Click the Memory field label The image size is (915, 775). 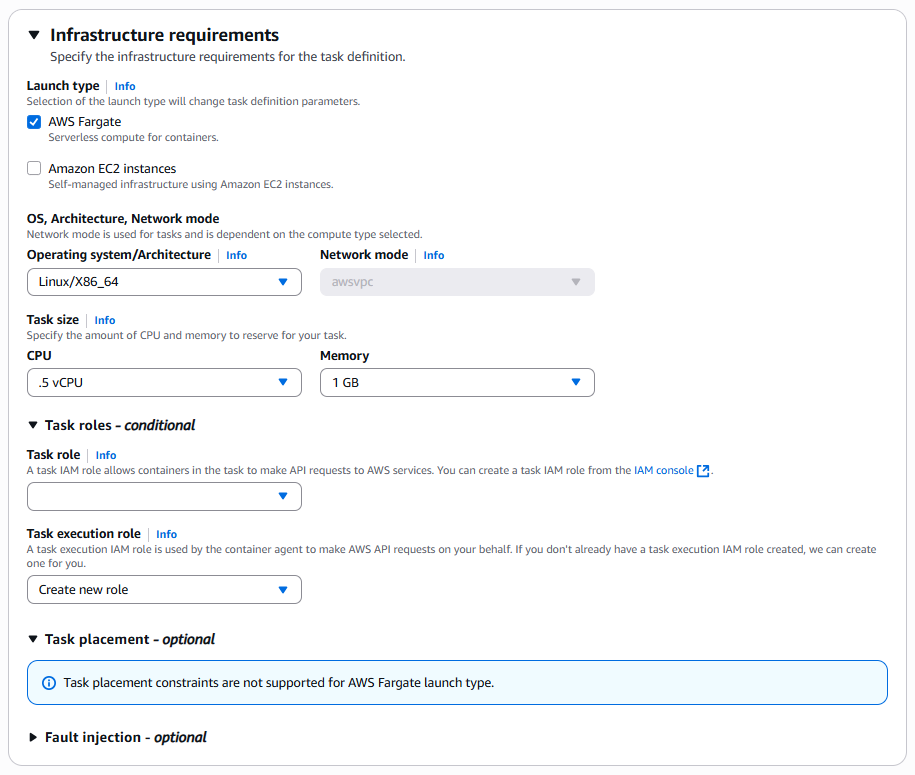344,356
